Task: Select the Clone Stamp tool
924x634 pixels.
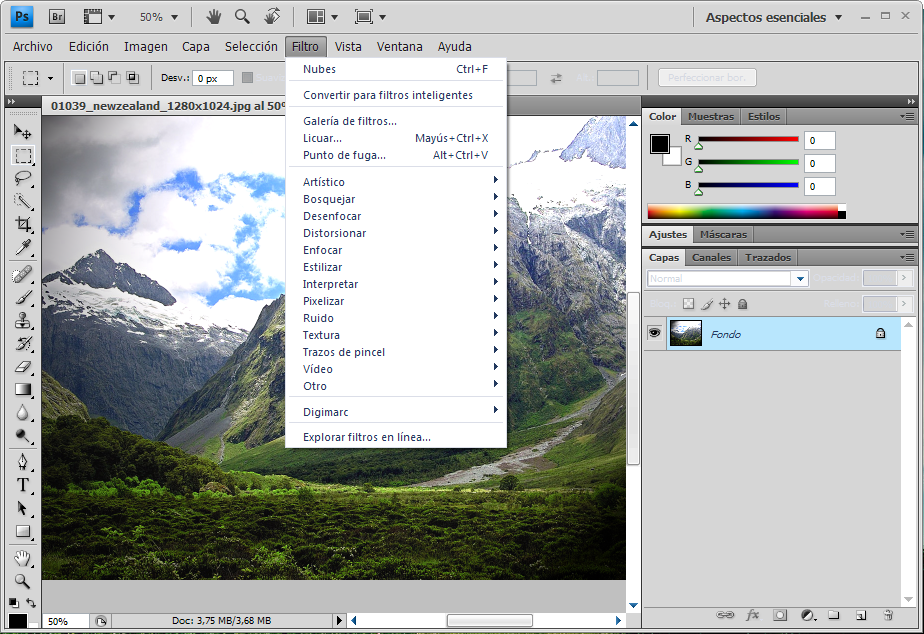Action: (x=23, y=320)
